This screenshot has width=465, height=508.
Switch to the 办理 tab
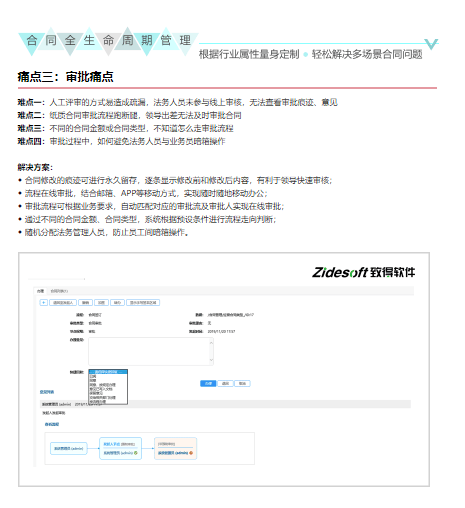pyautogui.click(x=40, y=291)
